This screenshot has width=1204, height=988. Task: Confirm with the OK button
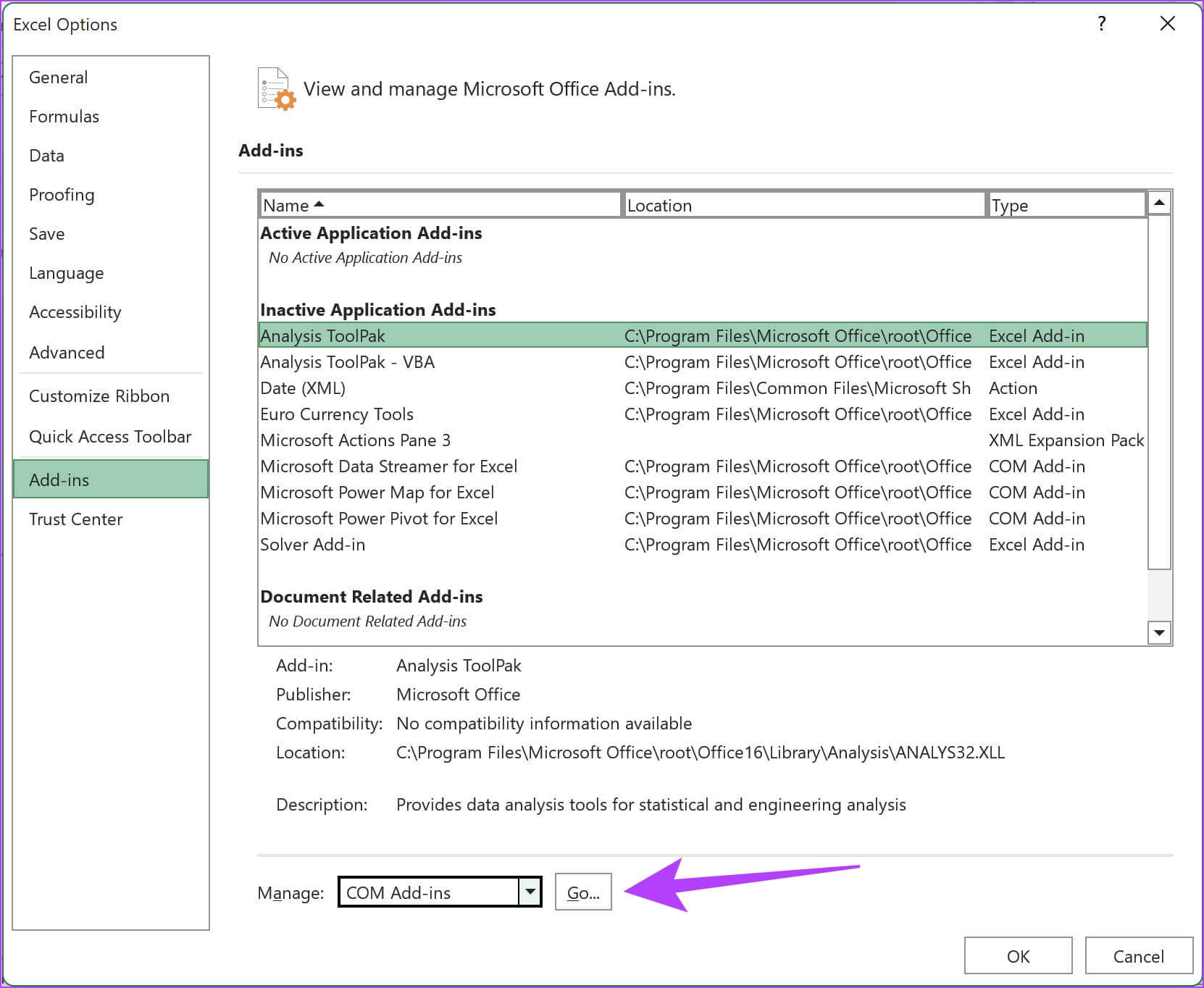click(x=1018, y=955)
